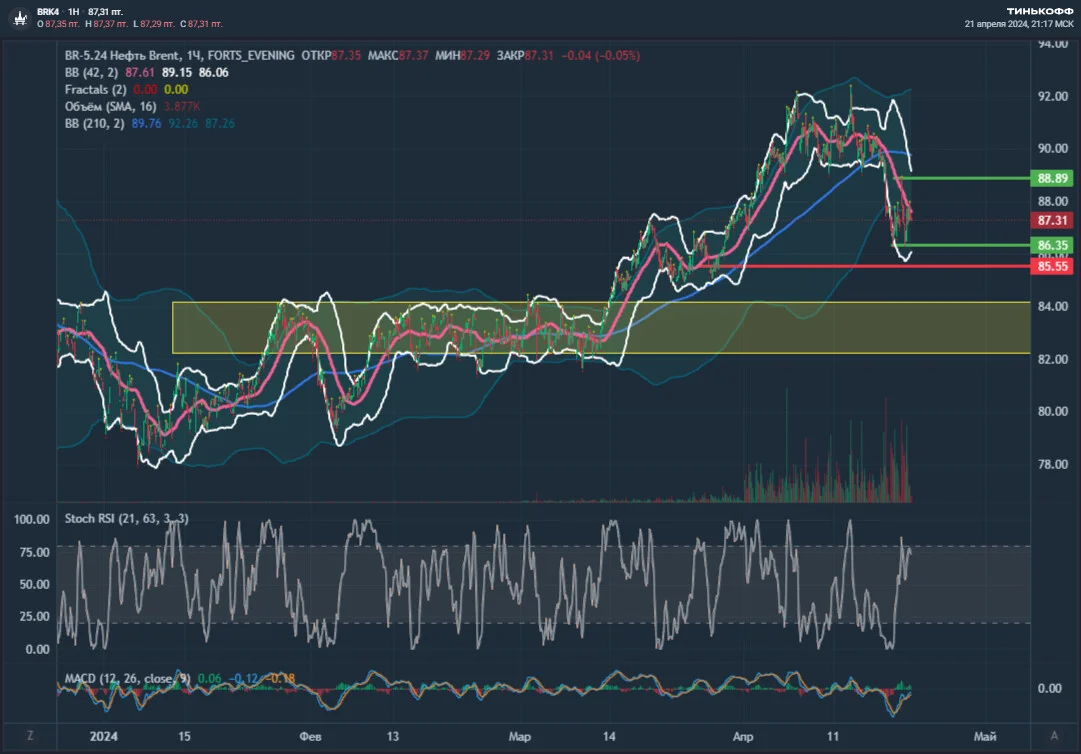Image resolution: width=1081 pixels, height=754 pixels.
Task: Open the 1H timeframe selector in header
Action: [x=74, y=12]
